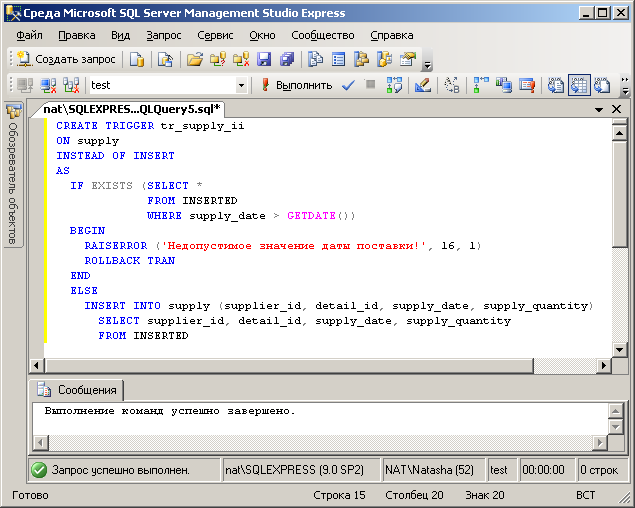
Task: Click the Connect server icon
Action: 25,85
